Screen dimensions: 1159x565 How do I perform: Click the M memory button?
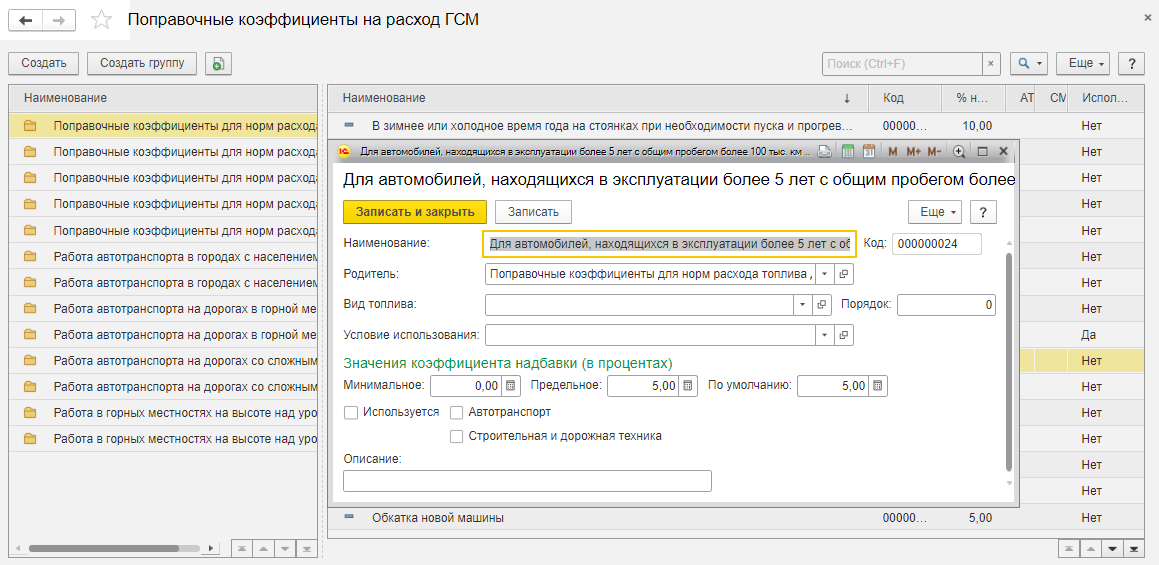coord(892,152)
